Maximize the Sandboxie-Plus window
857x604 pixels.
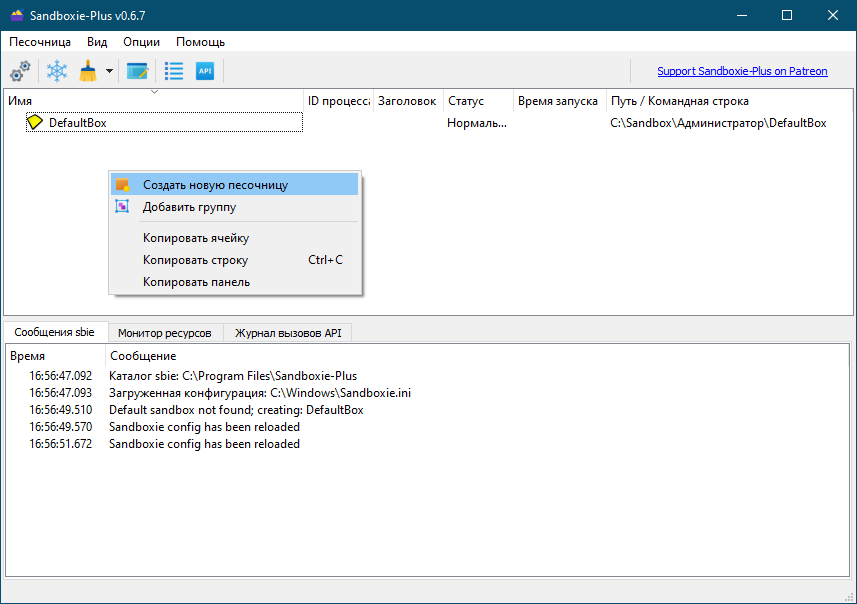(x=787, y=15)
